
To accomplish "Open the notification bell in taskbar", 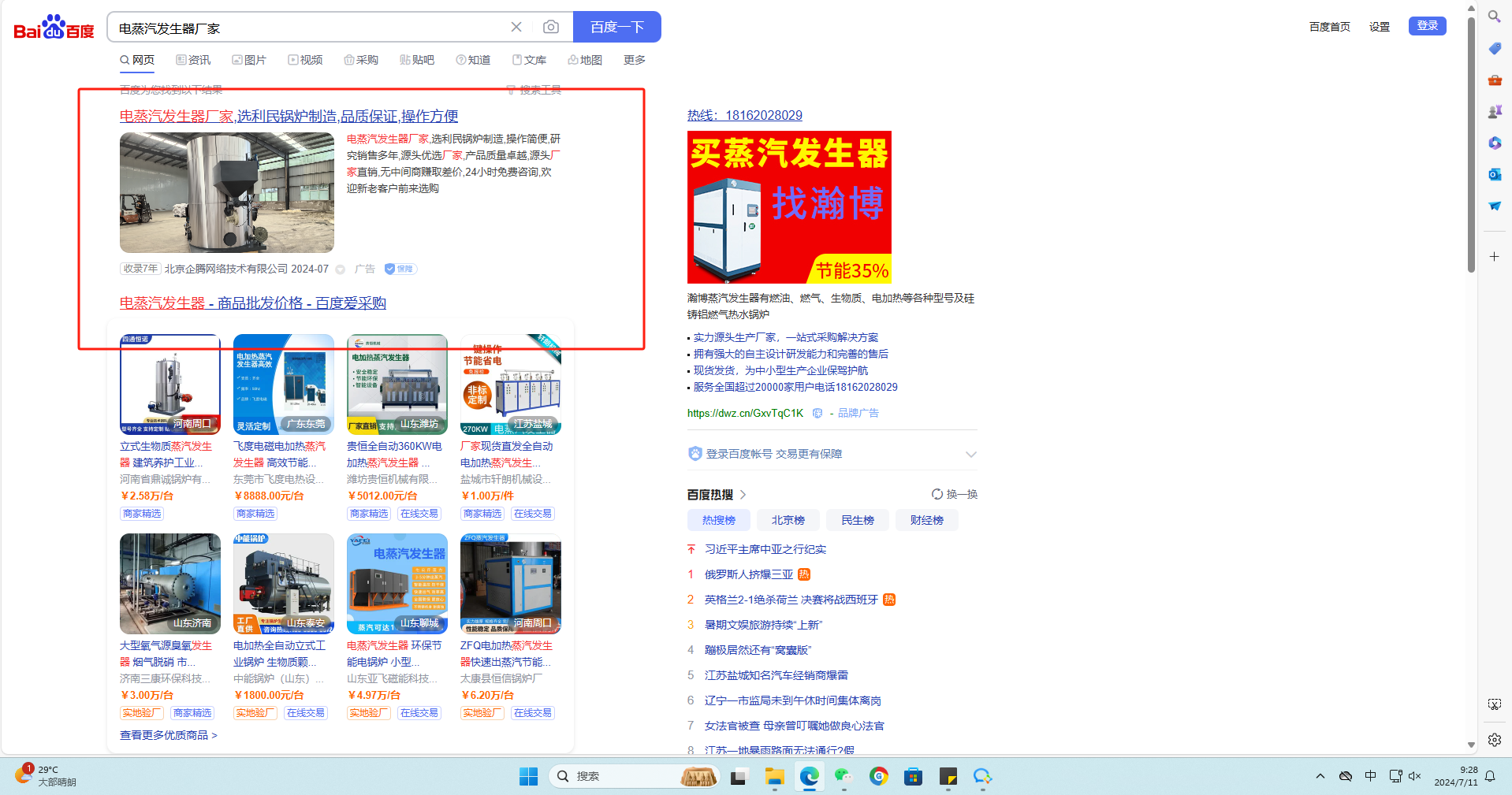I will (1491, 777).
